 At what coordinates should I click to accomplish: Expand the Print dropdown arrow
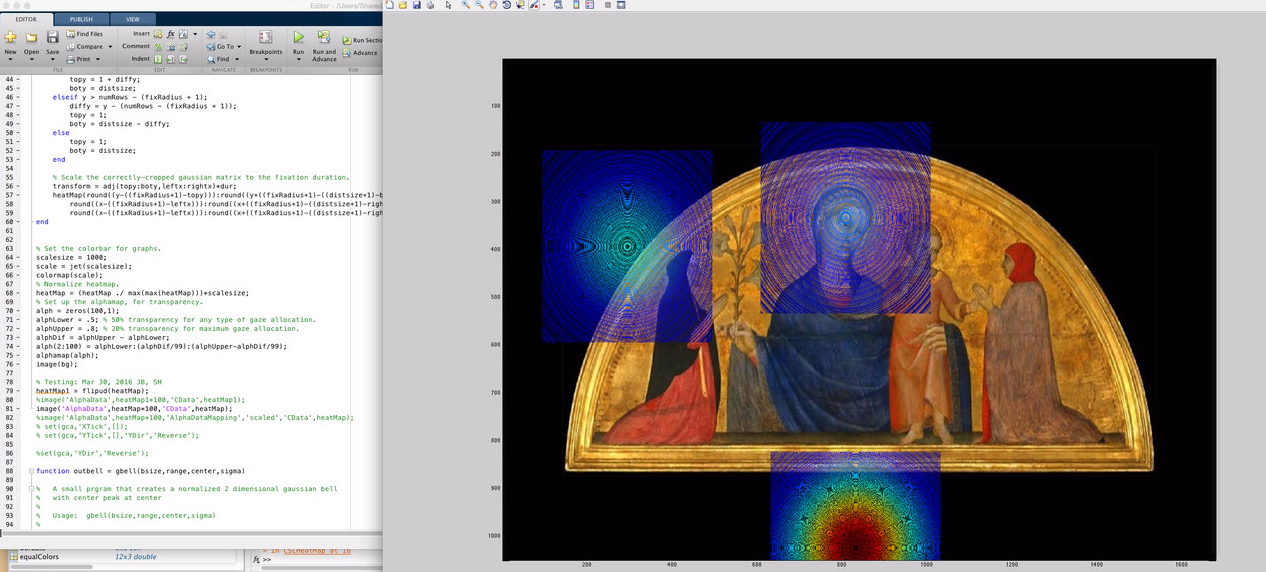pyautogui.click(x=98, y=59)
